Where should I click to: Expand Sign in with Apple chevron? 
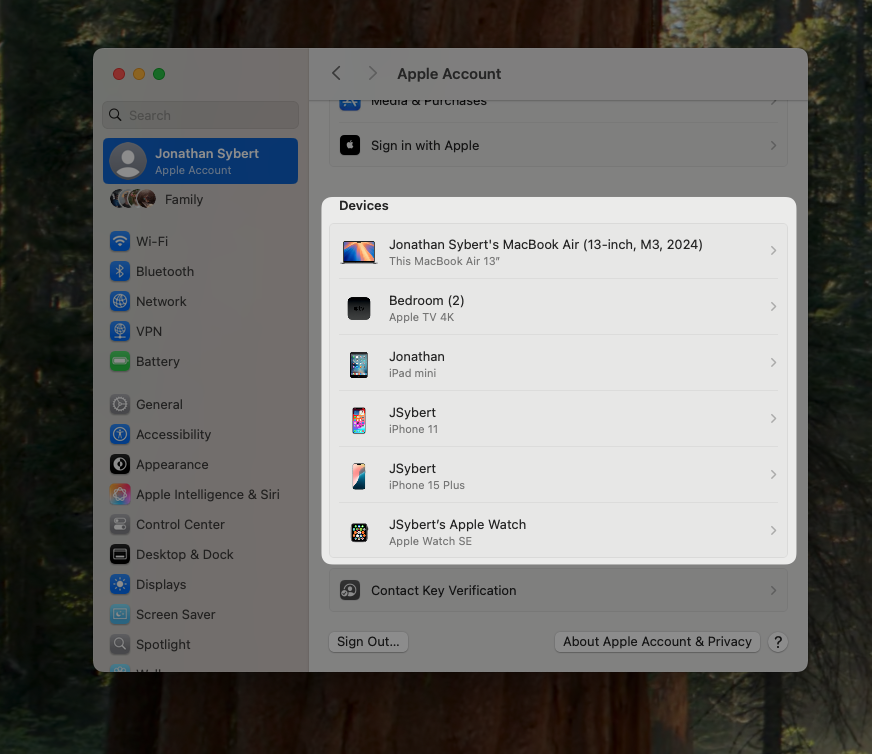point(773,145)
